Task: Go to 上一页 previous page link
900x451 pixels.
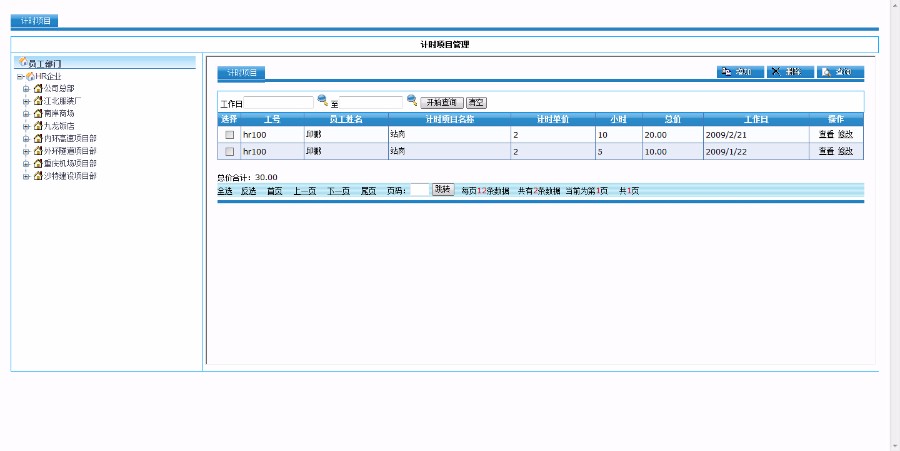Action: coord(305,191)
